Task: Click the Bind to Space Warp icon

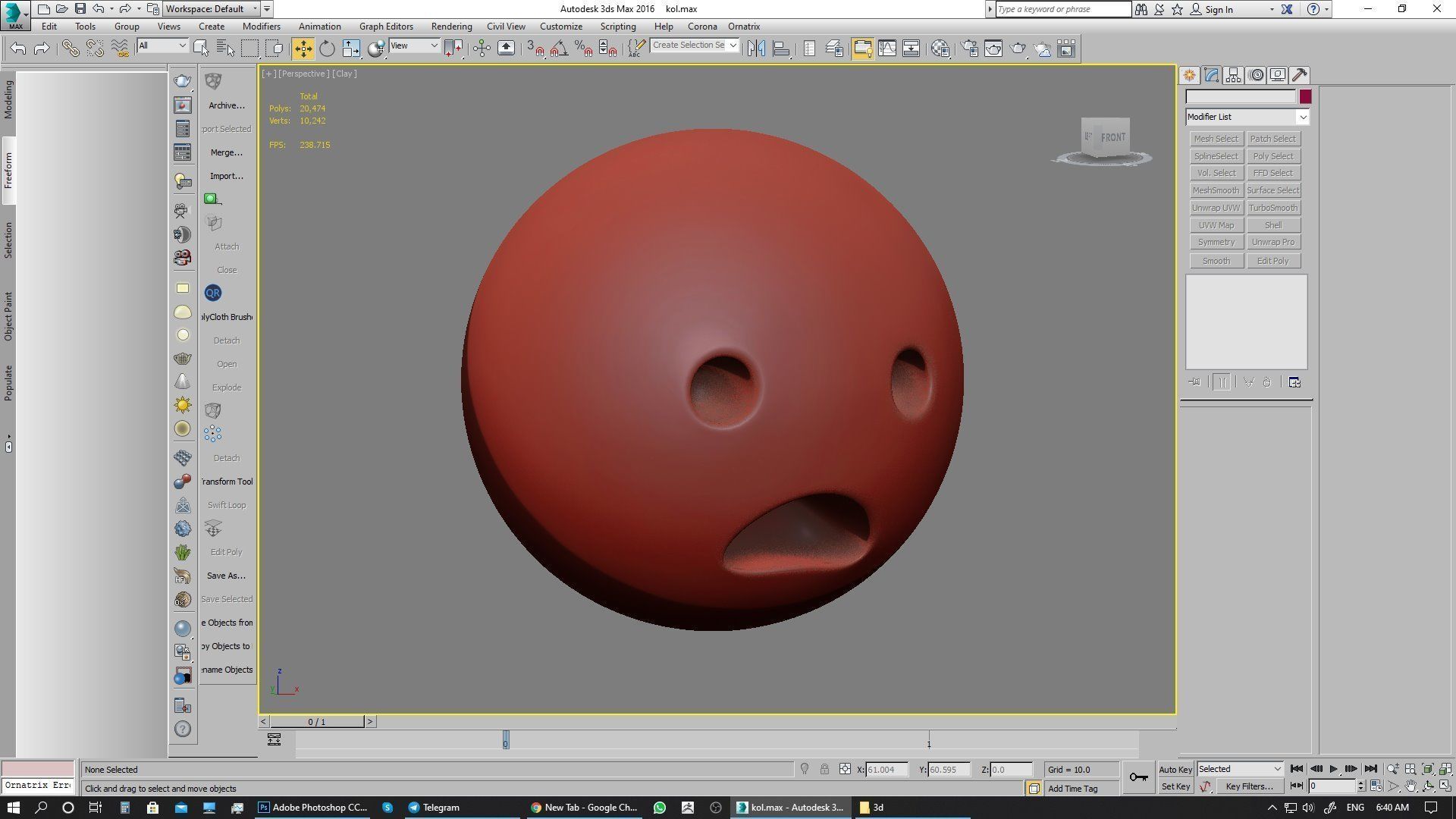Action: coord(120,49)
